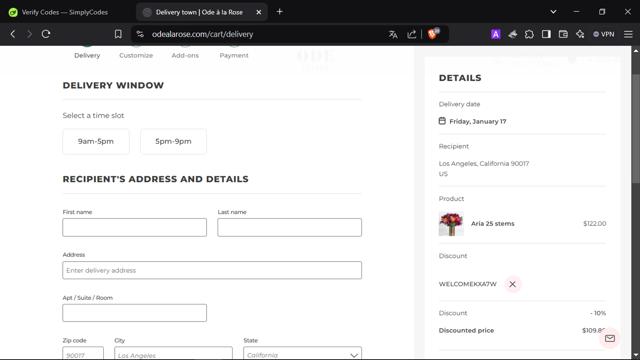Go back using the browser back arrow
Screen dimensions: 640x360
pyautogui.click(x=13, y=34)
